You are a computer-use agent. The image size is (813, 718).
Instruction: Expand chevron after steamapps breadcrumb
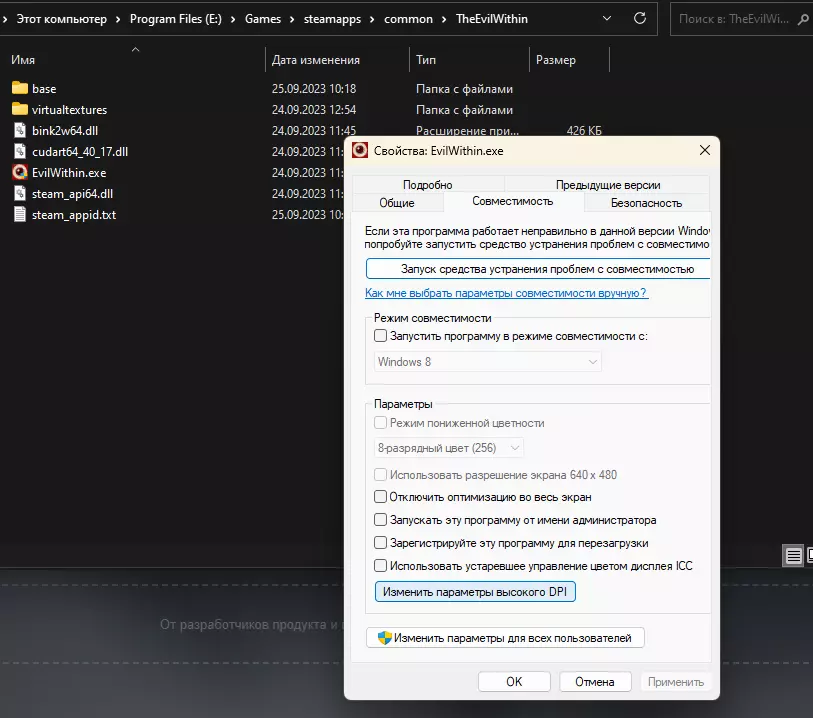[x=372, y=19]
